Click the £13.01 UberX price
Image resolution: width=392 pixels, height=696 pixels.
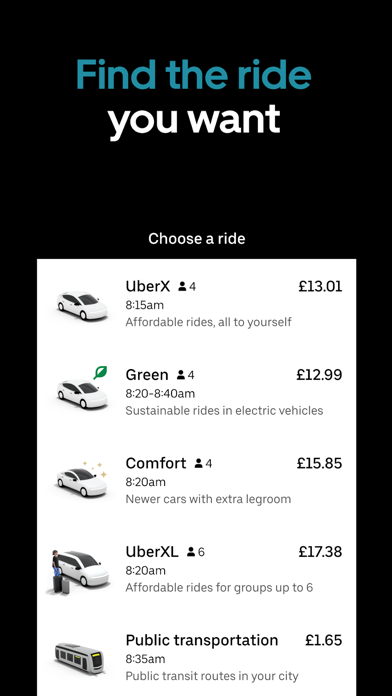click(x=320, y=286)
